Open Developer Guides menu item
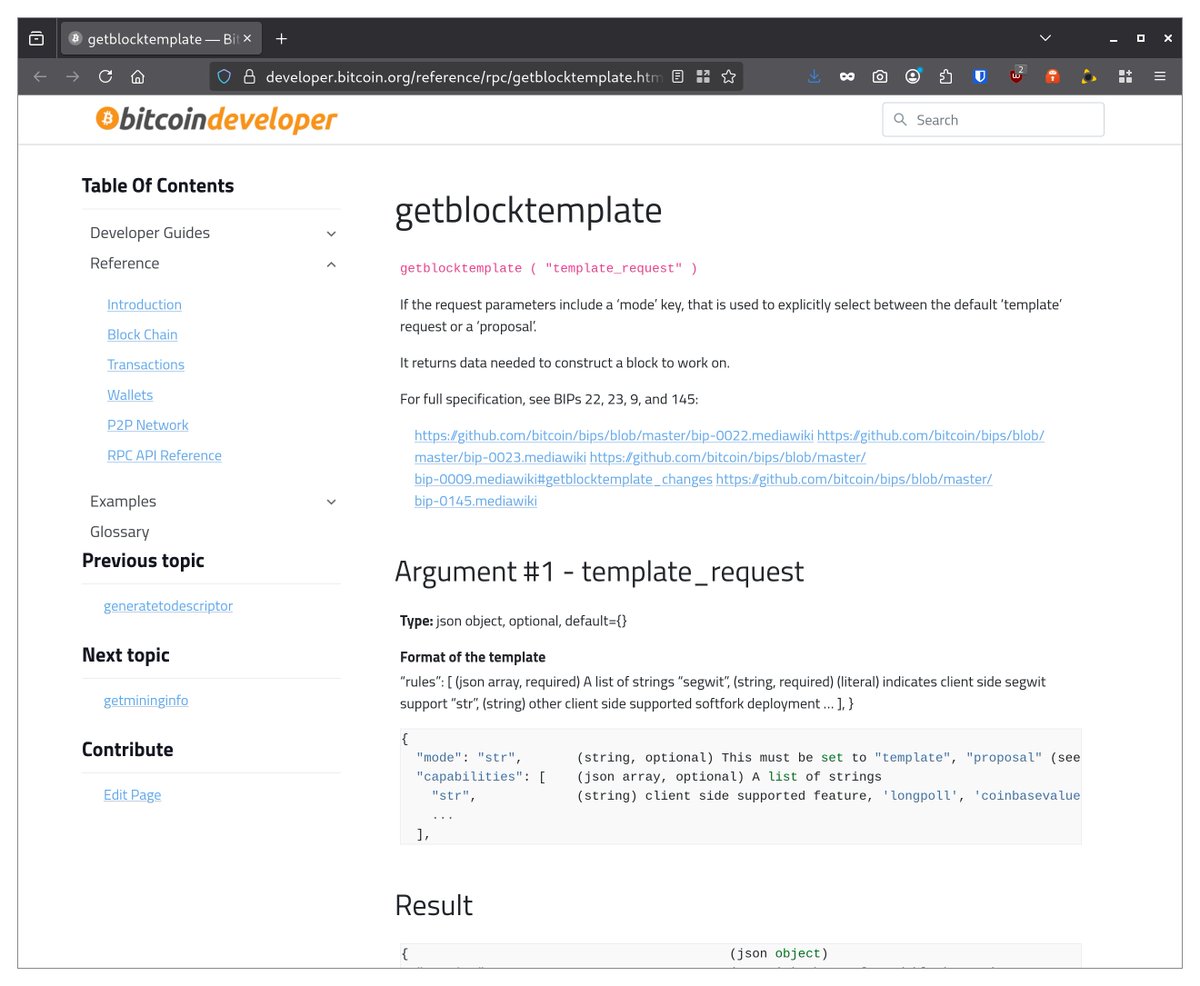The height and width of the screenshot is (986, 1200). point(150,233)
